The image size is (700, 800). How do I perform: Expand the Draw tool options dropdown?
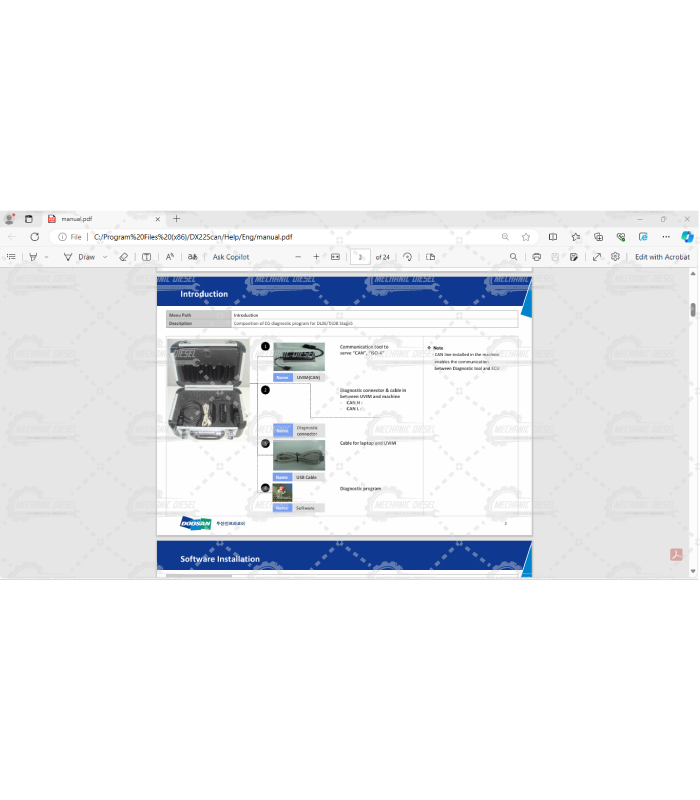click(105, 257)
